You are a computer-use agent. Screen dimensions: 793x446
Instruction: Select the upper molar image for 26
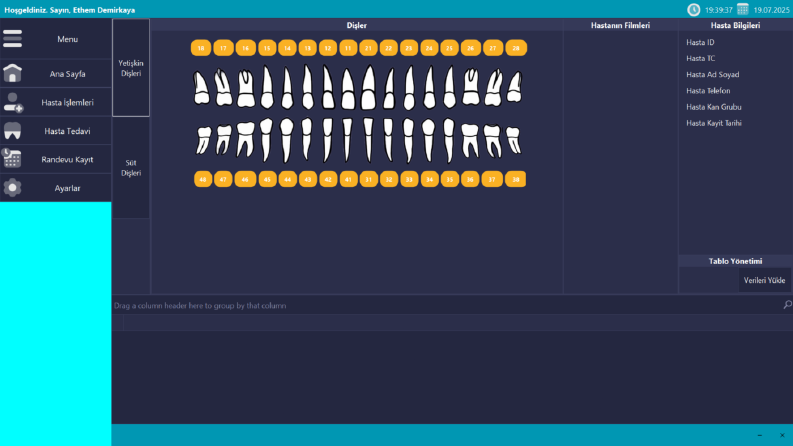pos(471,87)
